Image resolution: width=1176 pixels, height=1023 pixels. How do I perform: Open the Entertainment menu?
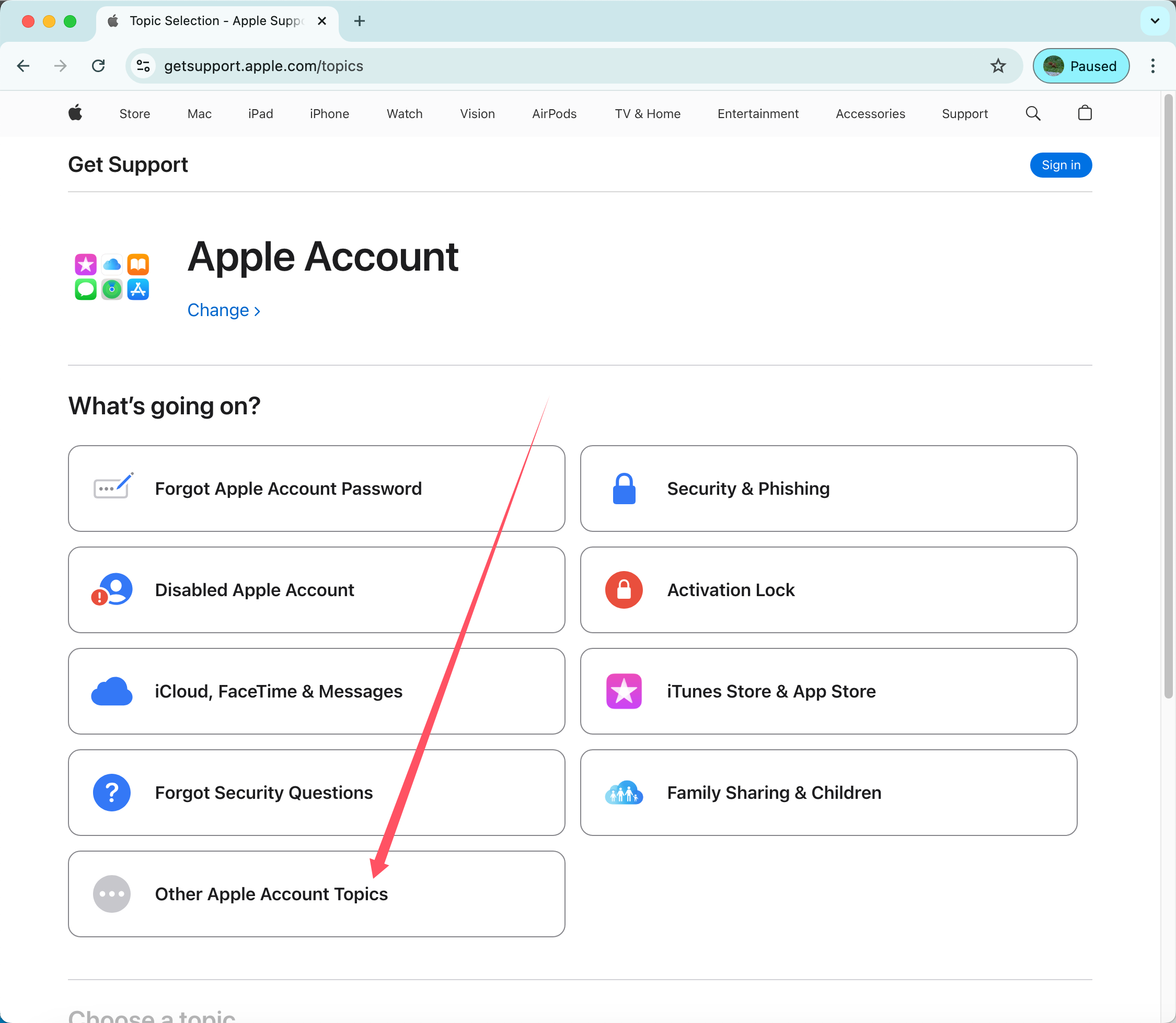[758, 113]
